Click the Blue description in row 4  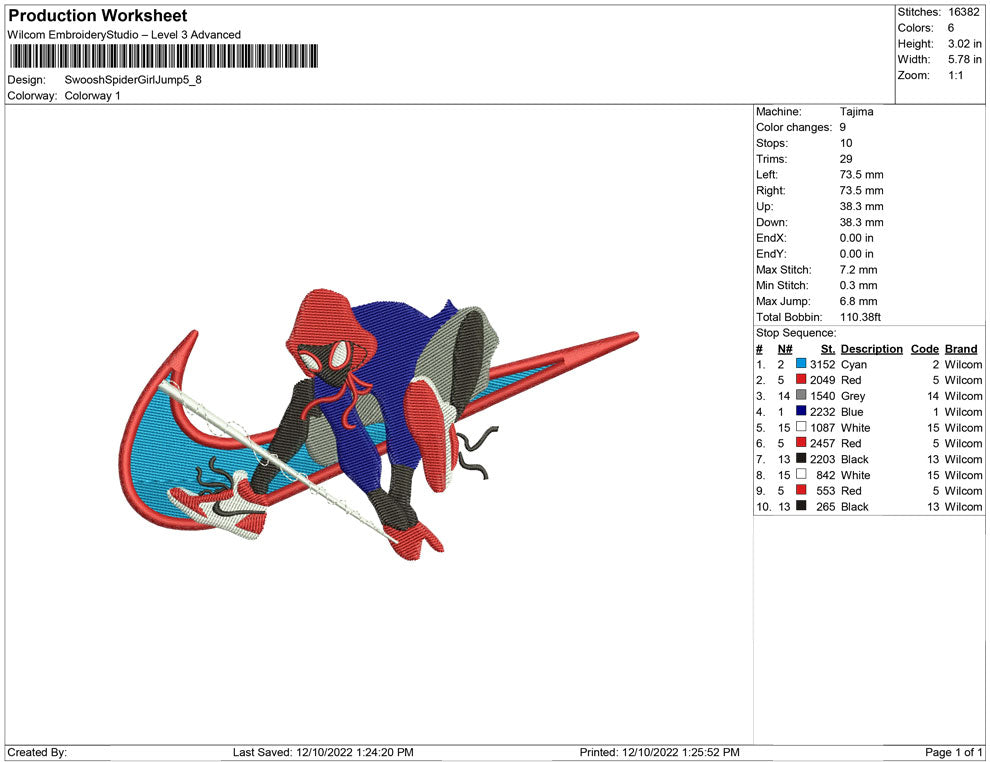[852, 412]
